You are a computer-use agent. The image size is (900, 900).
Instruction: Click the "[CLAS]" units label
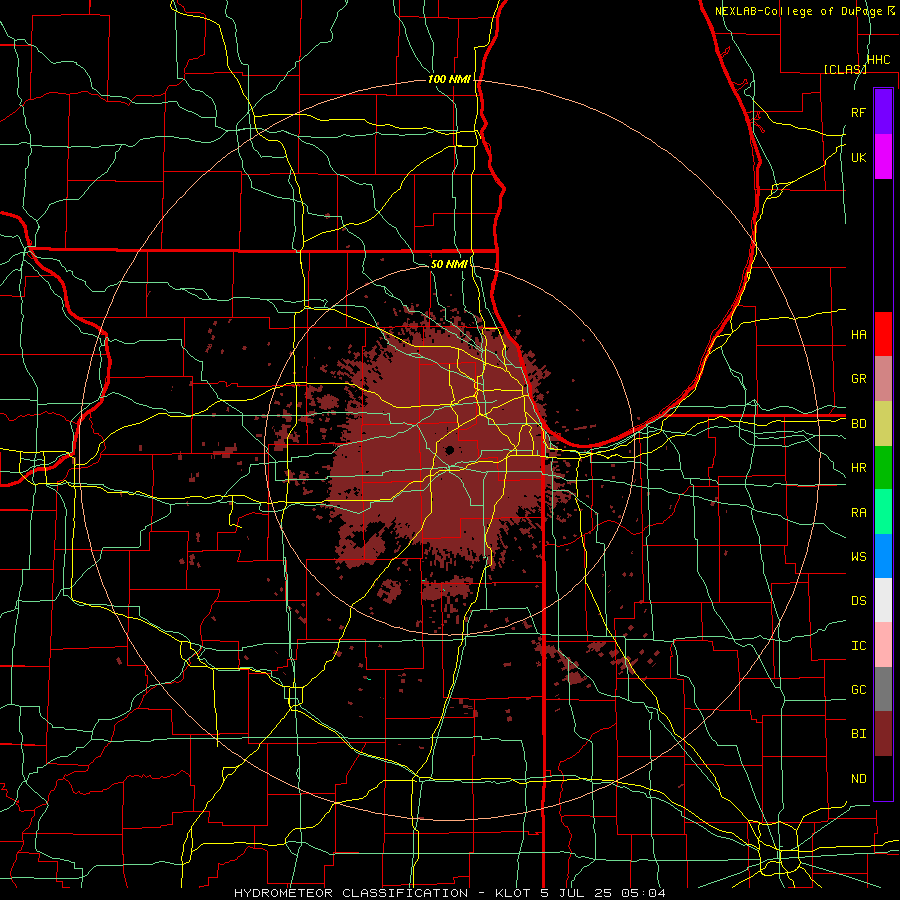tap(845, 69)
